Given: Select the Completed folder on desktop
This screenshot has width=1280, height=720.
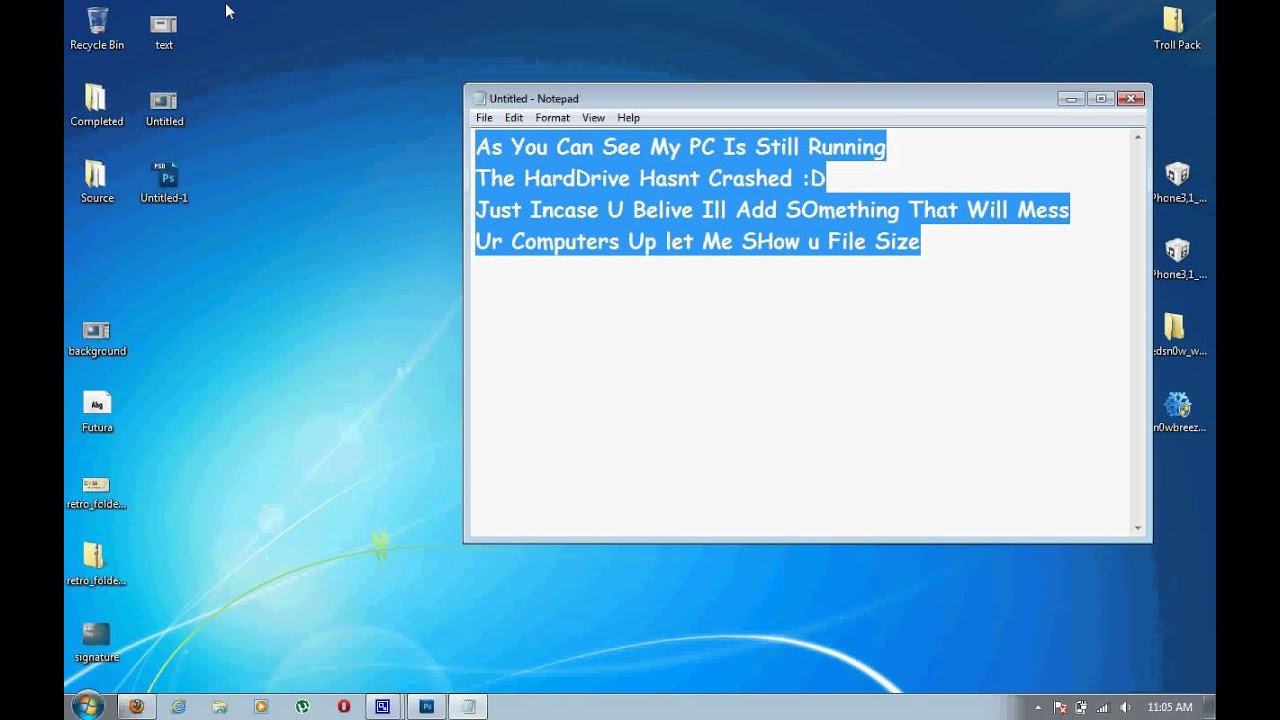Looking at the screenshot, I should (x=97, y=105).
